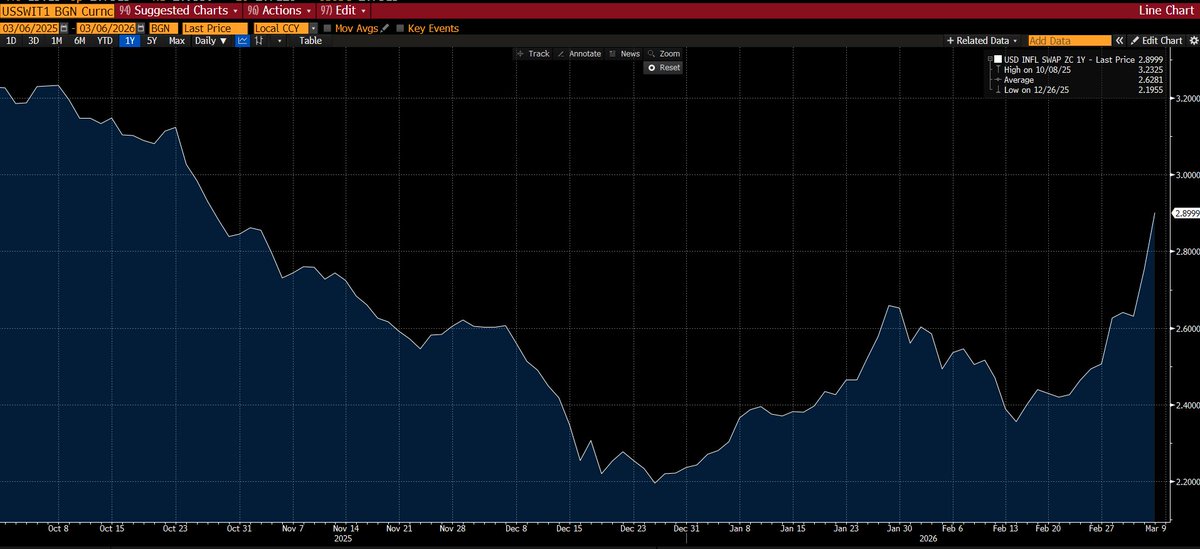Screen dimensions: 1200x549
Task: Select the YTD time range
Action: pyautogui.click(x=104, y=40)
